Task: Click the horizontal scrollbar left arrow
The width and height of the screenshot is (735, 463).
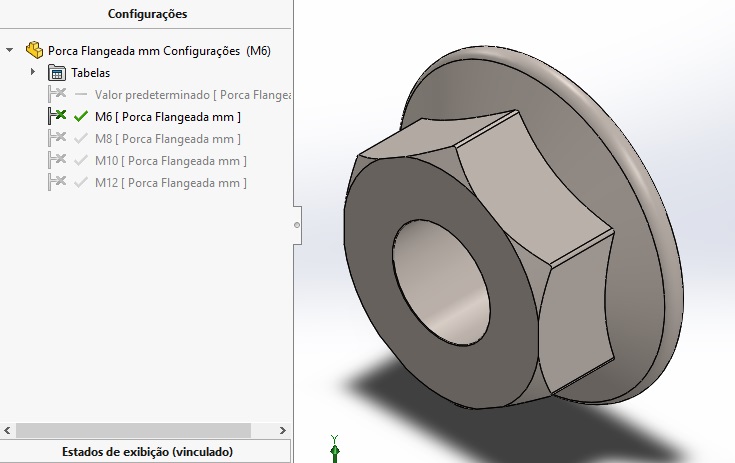Action: coord(7,430)
